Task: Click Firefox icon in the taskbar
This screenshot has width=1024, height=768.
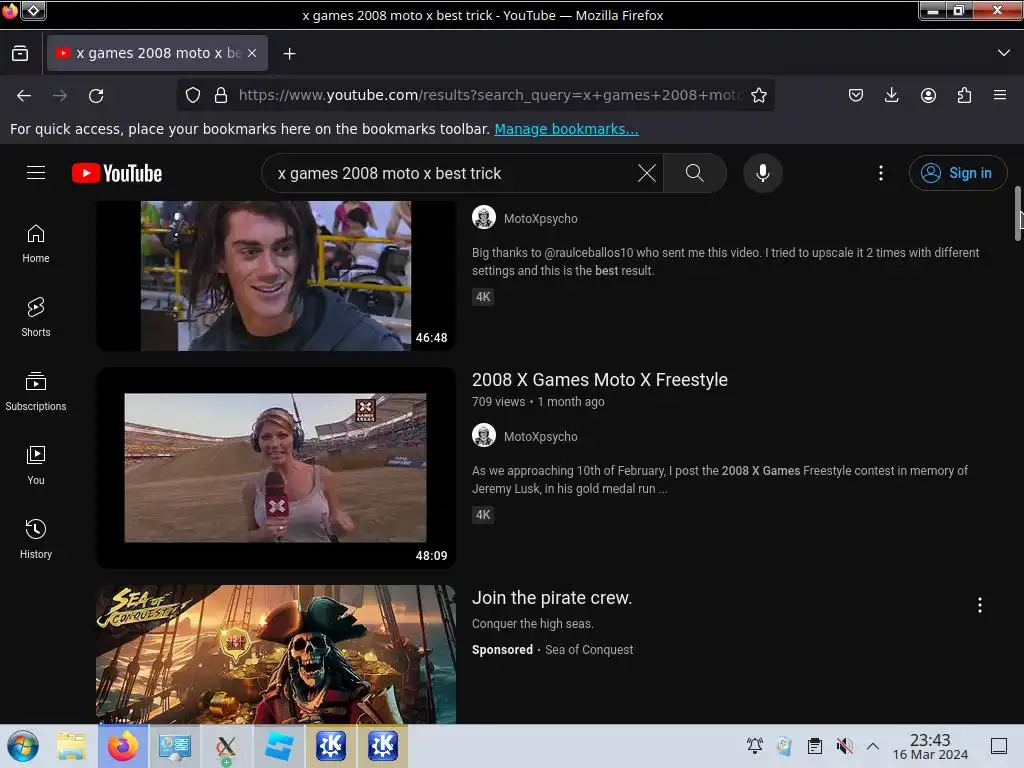Action: 123,746
